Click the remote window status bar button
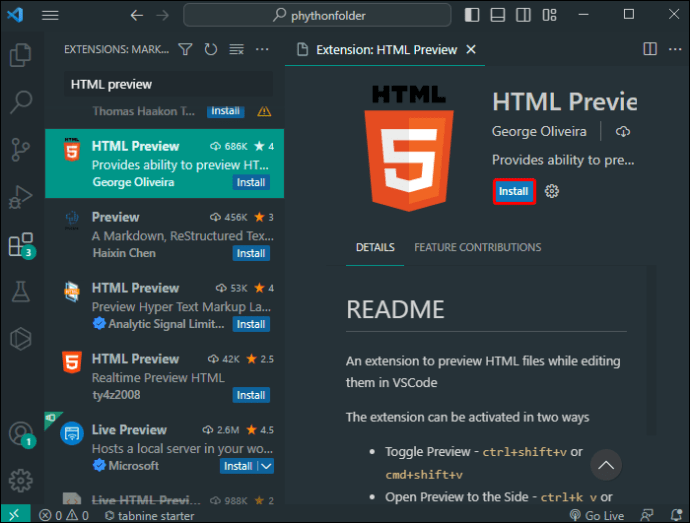 point(15,515)
